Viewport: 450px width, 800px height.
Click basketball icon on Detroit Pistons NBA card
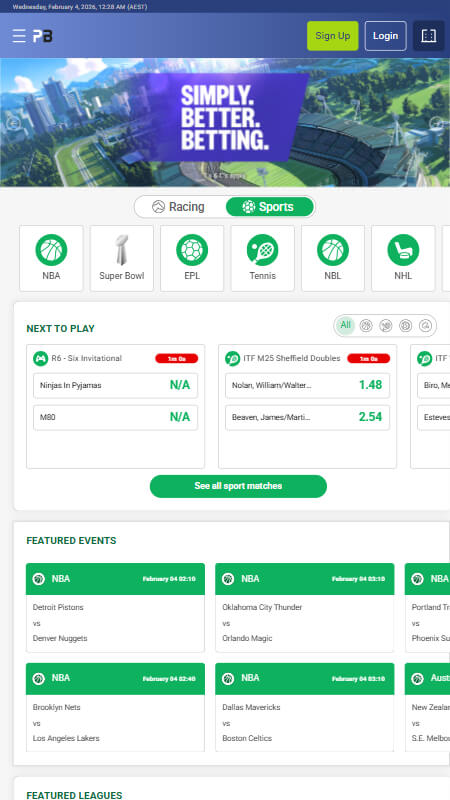39,579
